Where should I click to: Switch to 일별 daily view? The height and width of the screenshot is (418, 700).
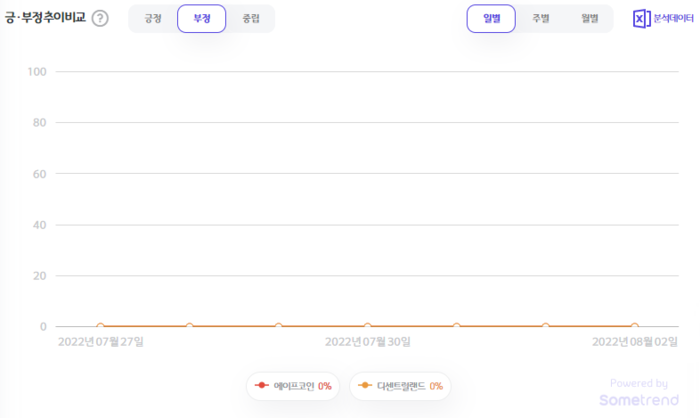tap(491, 18)
